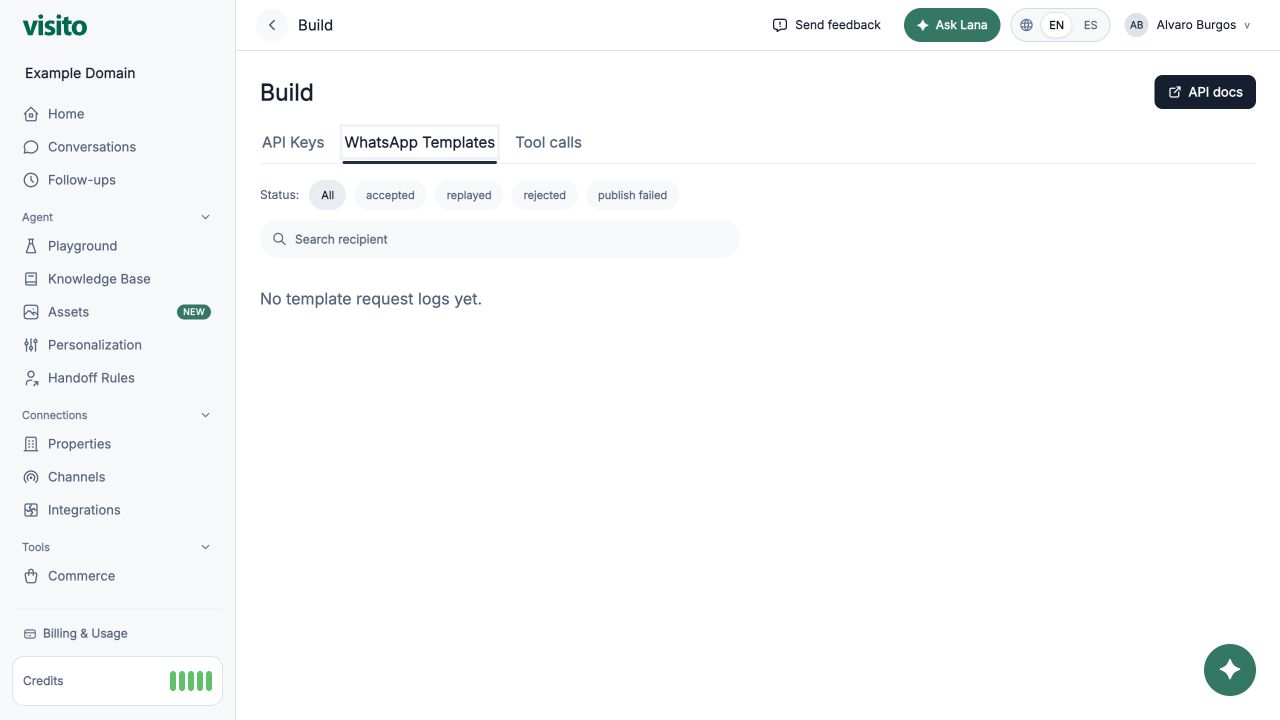This screenshot has width=1280, height=720.
Task: Click the AB user avatar
Action: click(1136, 25)
